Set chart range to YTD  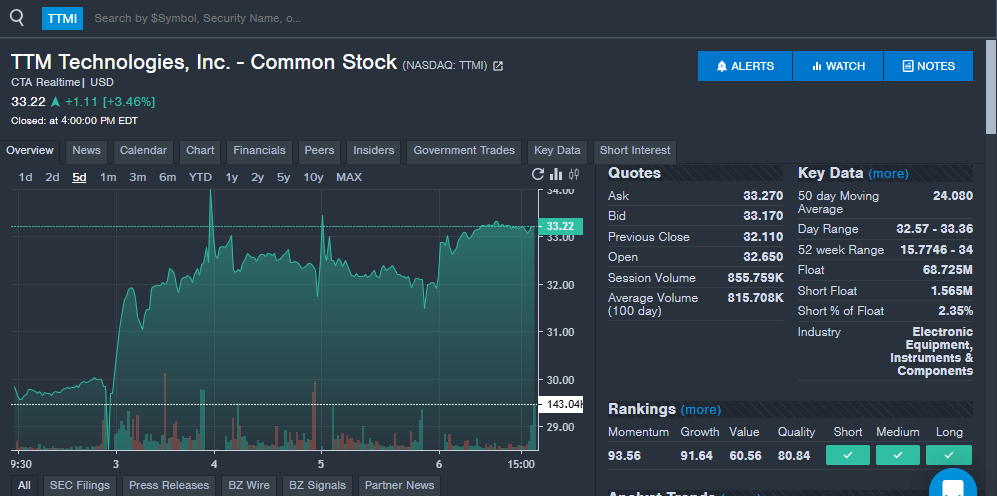(200, 177)
